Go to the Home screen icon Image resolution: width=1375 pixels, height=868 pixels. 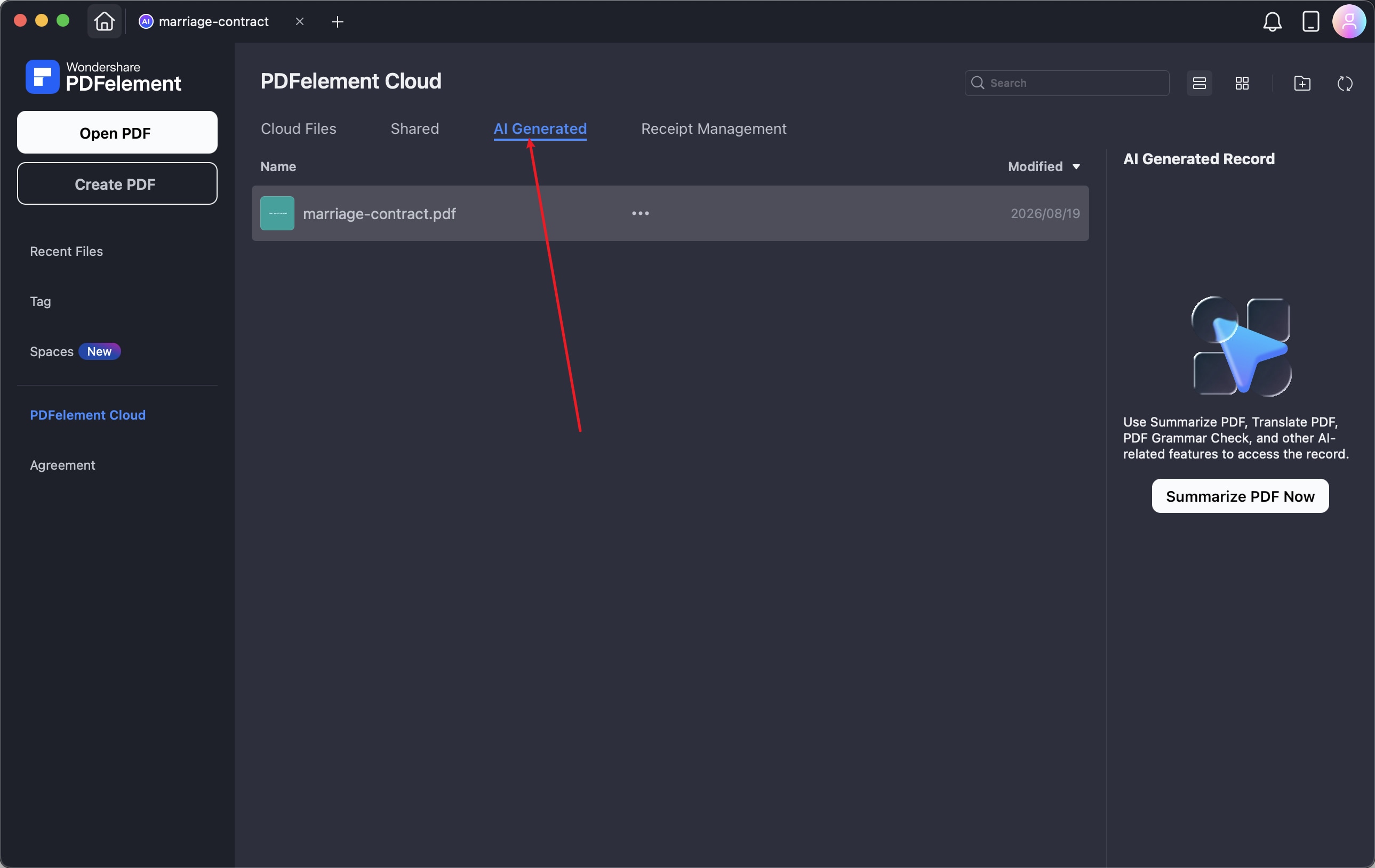point(104,22)
